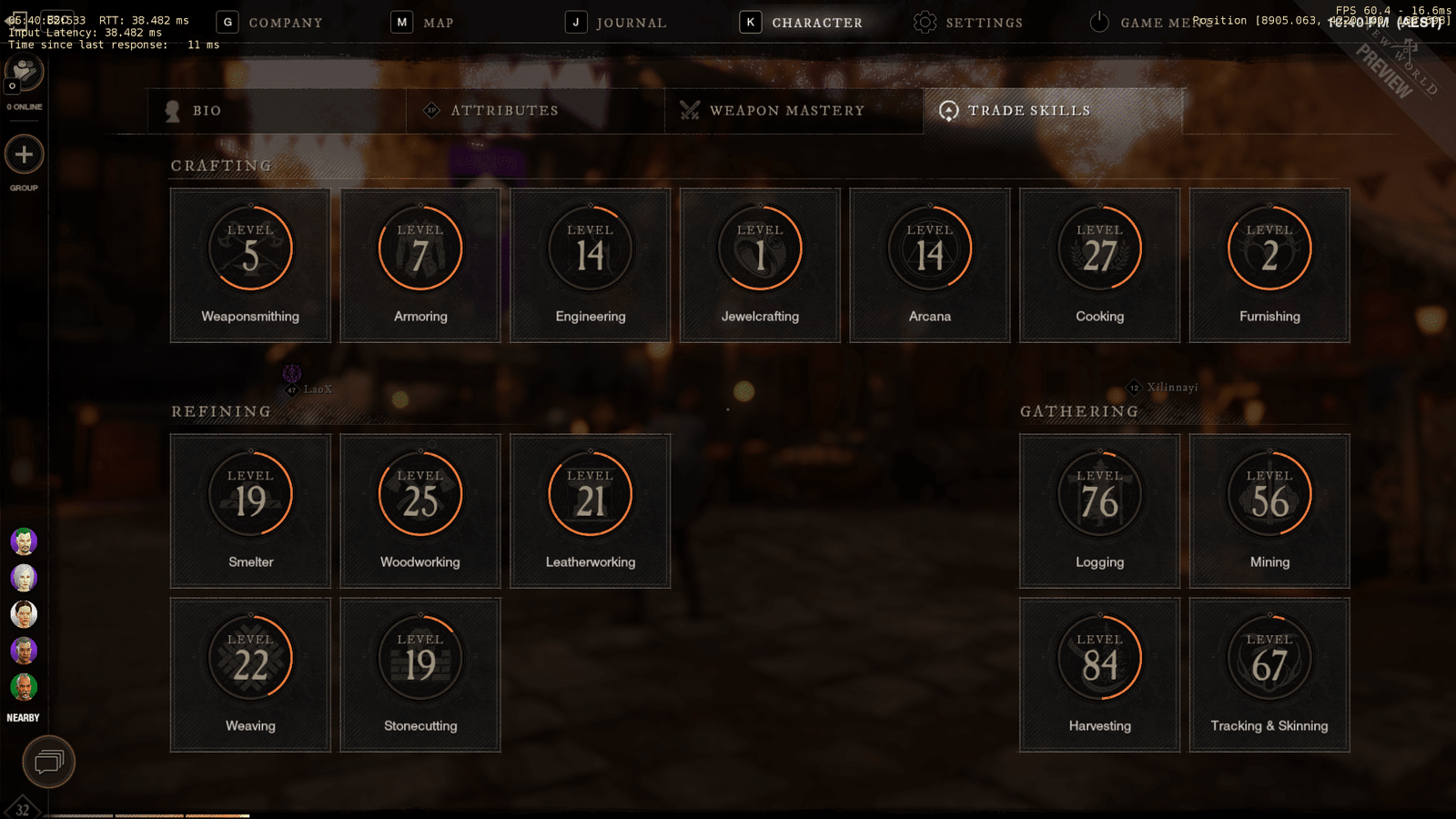
Task: Select the Tracking & Skinning skill icon
Action: coord(1269,658)
